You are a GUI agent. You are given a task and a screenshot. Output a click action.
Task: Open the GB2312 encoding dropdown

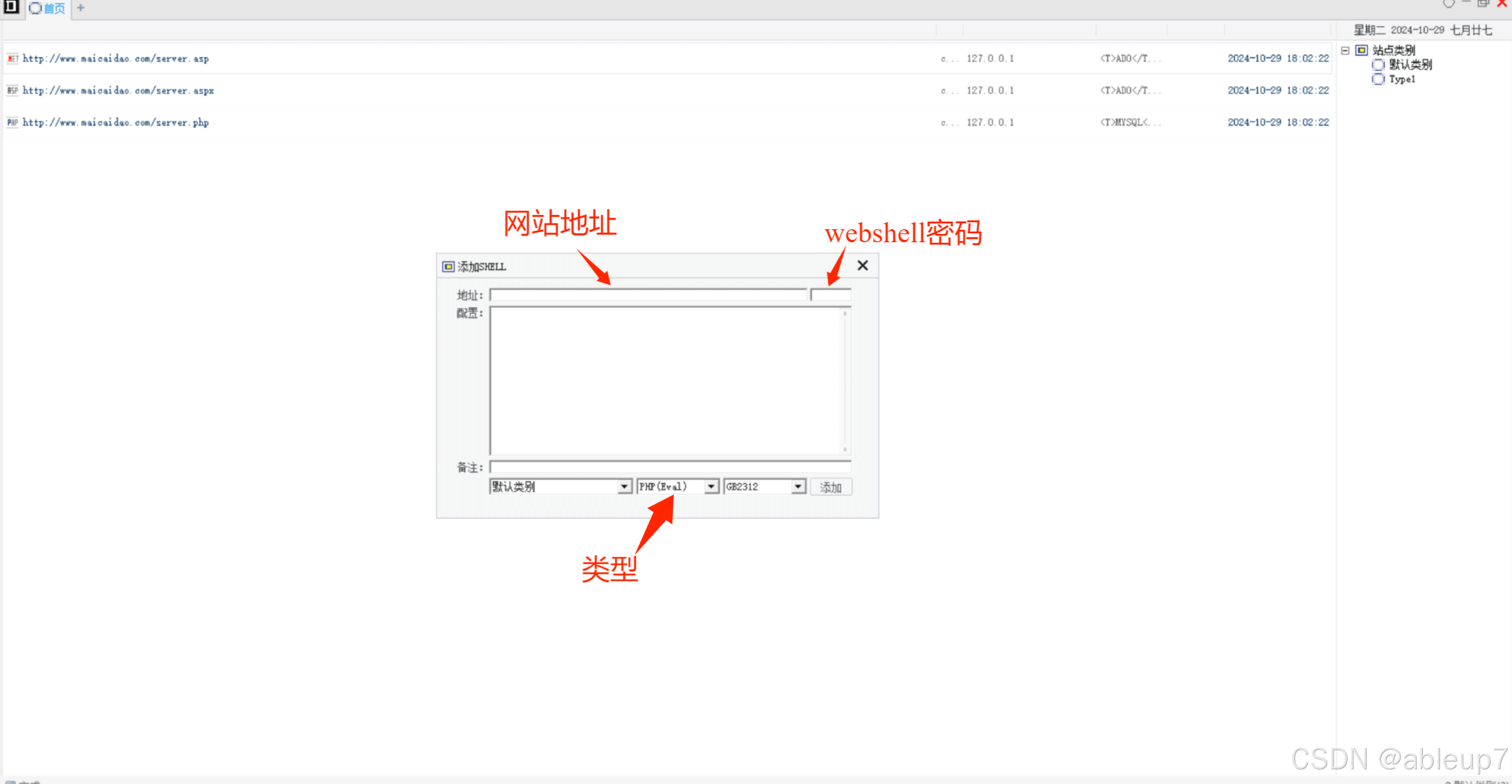[x=798, y=487]
